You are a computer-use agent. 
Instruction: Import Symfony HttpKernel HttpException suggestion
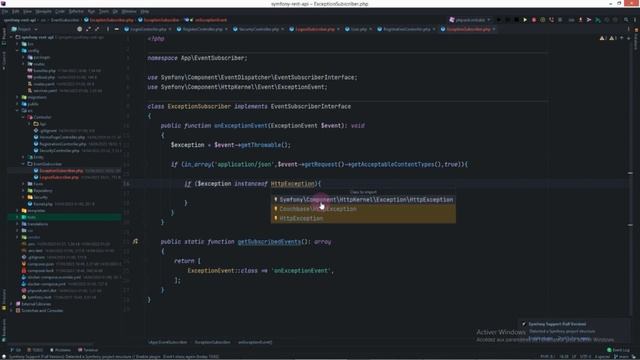point(363,200)
